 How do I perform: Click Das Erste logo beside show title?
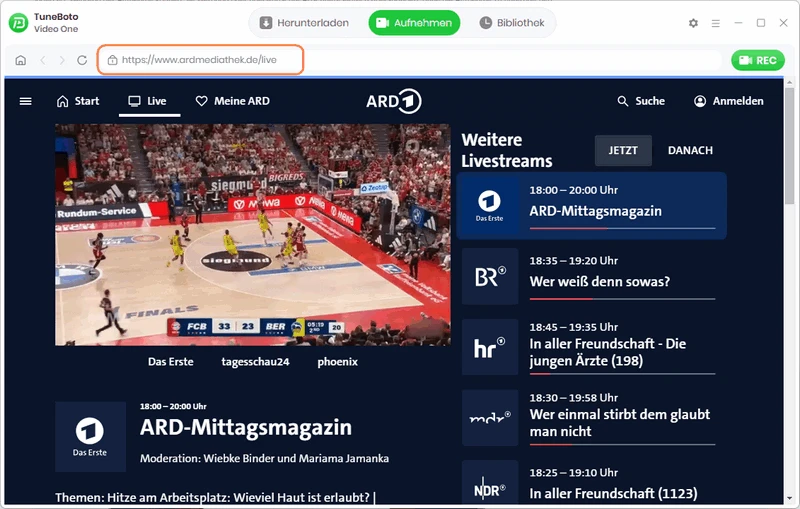[90, 437]
